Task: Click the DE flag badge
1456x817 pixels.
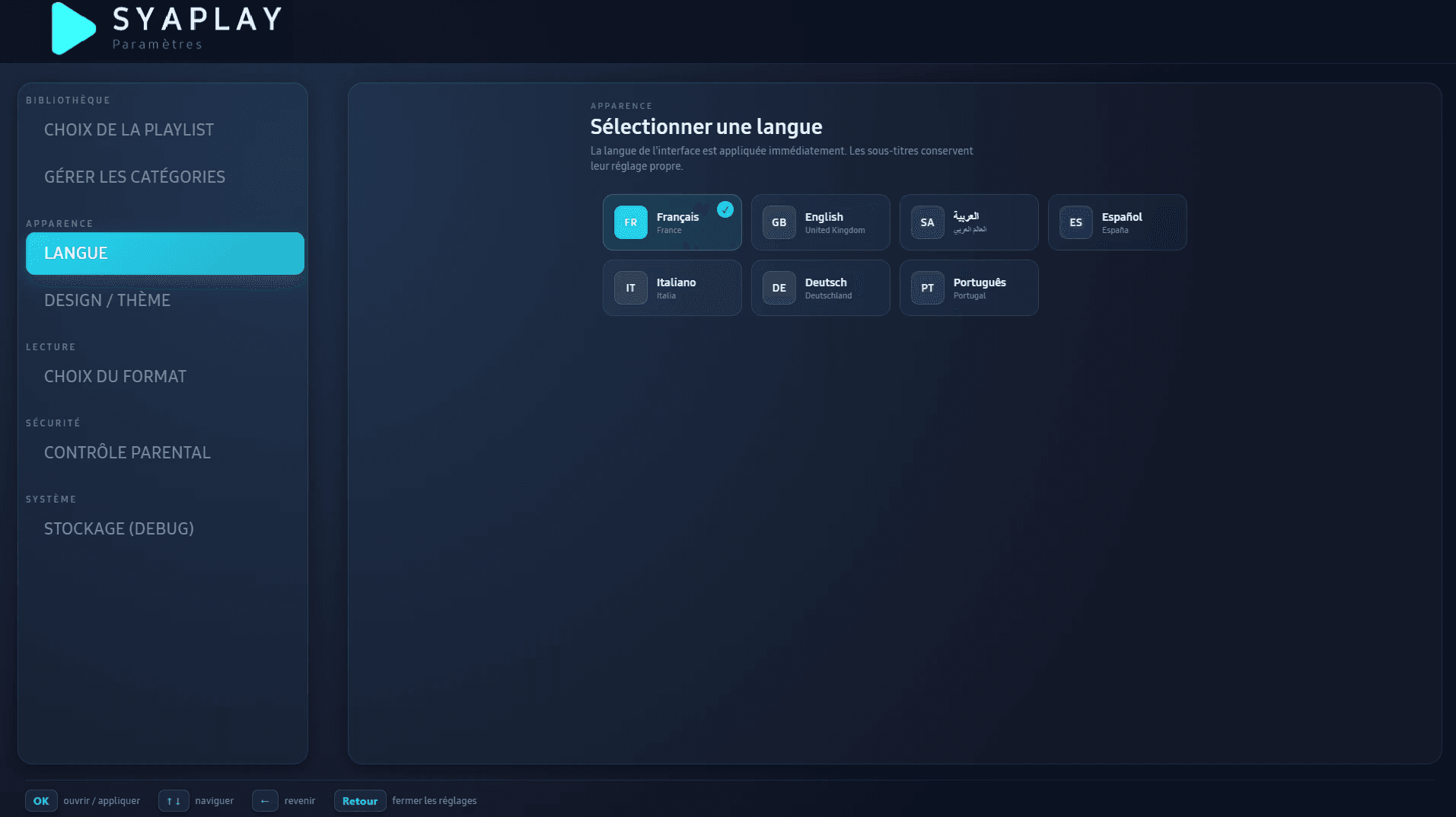Action: 779,288
